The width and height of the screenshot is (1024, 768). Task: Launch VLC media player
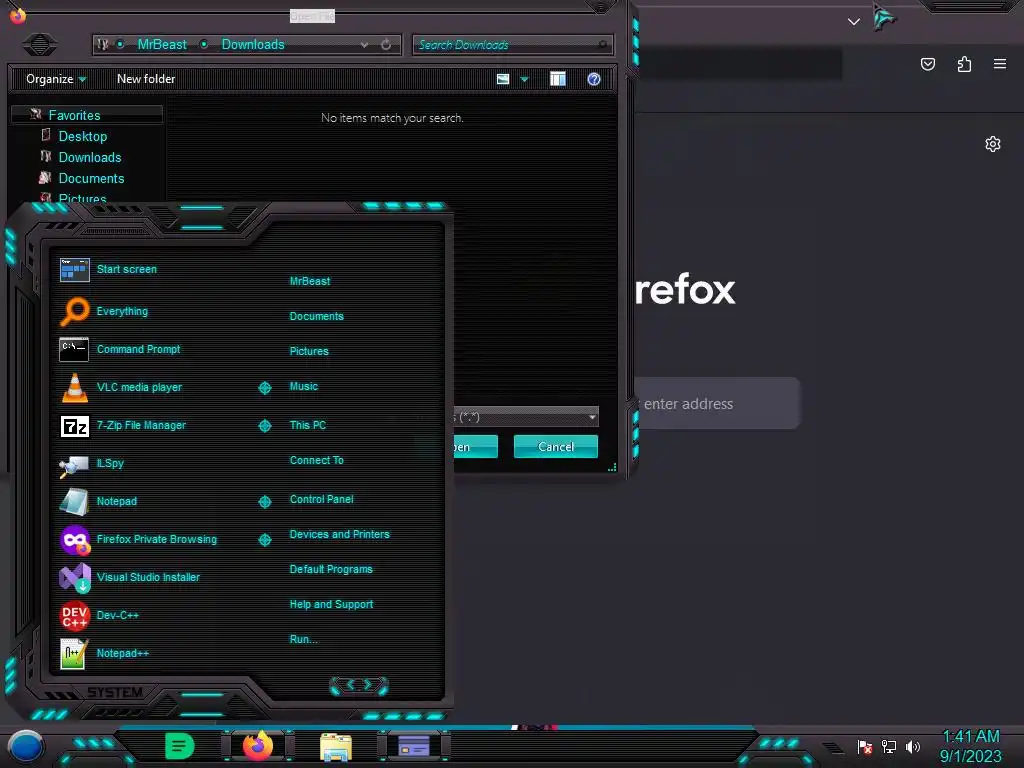[121, 387]
